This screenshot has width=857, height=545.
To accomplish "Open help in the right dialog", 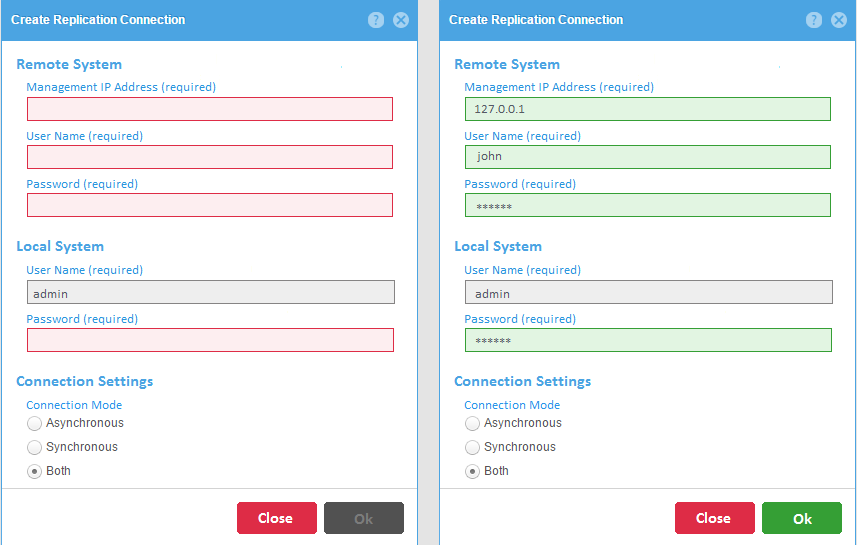I will (813, 20).
